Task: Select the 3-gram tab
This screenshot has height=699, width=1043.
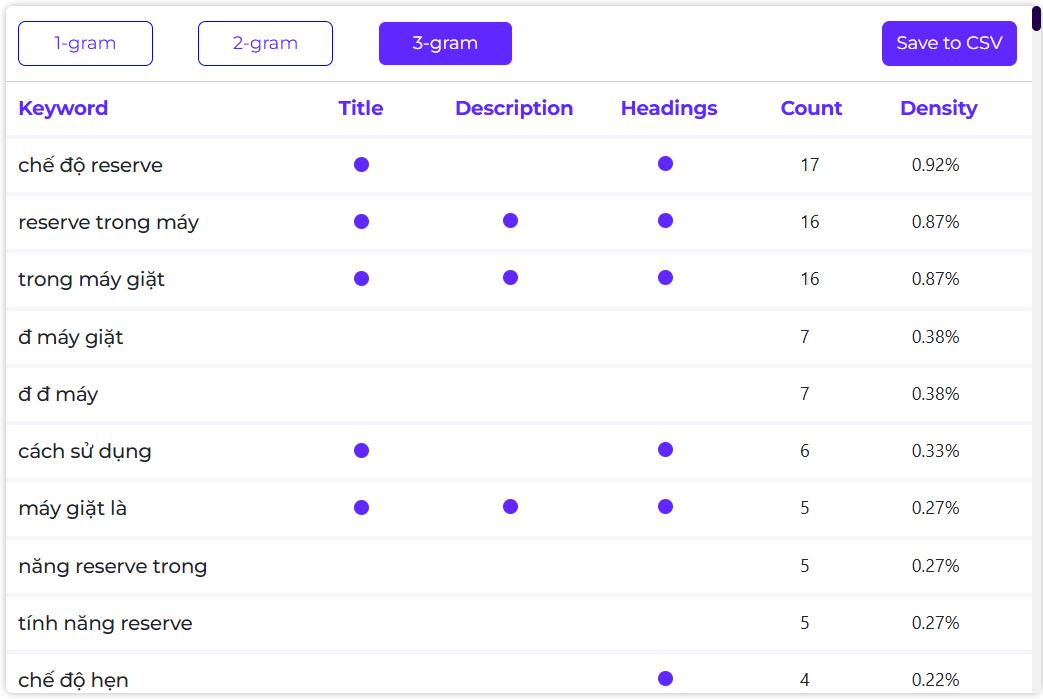Action: [x=445, y=44]
